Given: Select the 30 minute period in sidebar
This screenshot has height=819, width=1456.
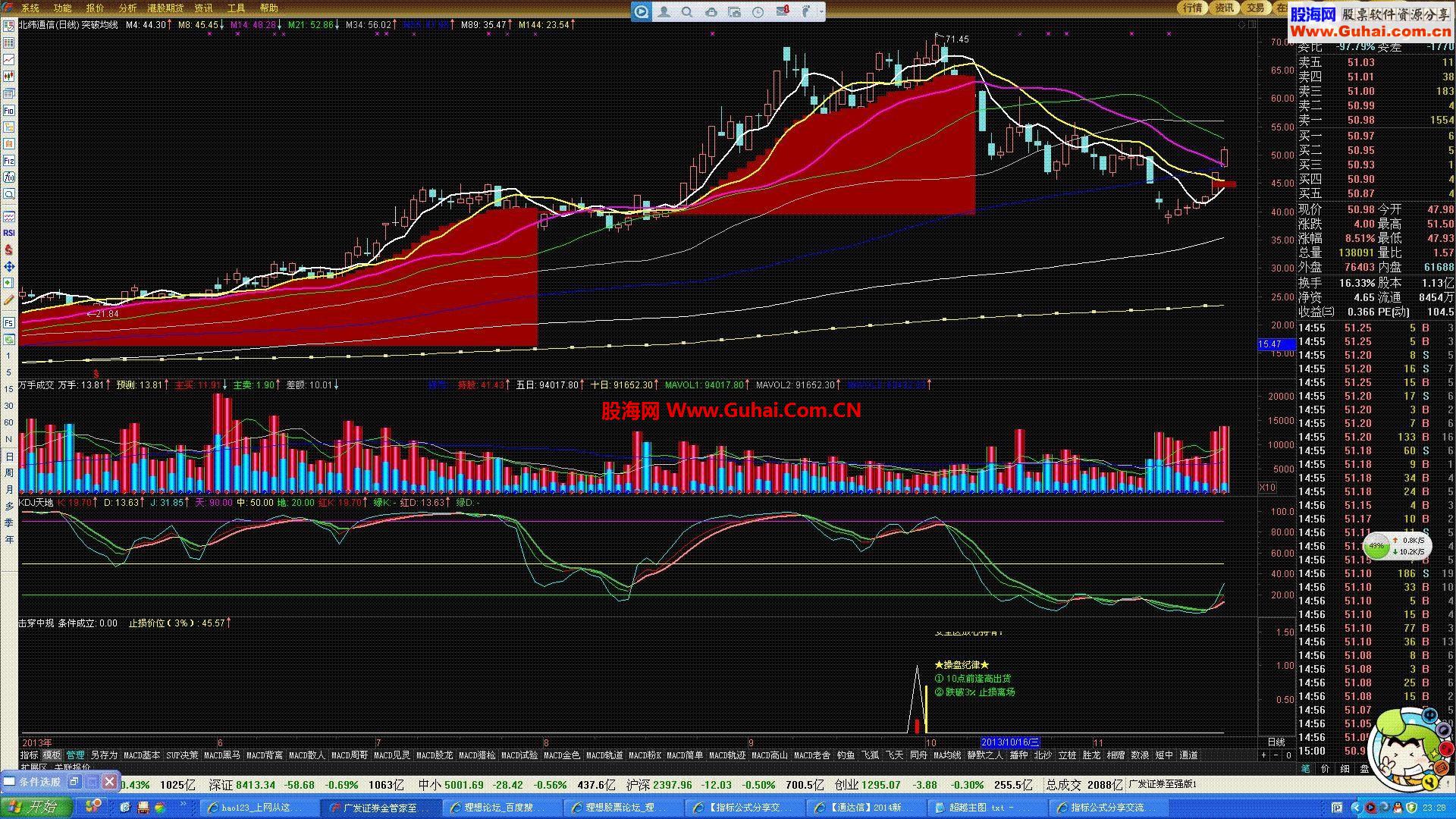Looking at the screenshot, I should [x=9, y=406].
